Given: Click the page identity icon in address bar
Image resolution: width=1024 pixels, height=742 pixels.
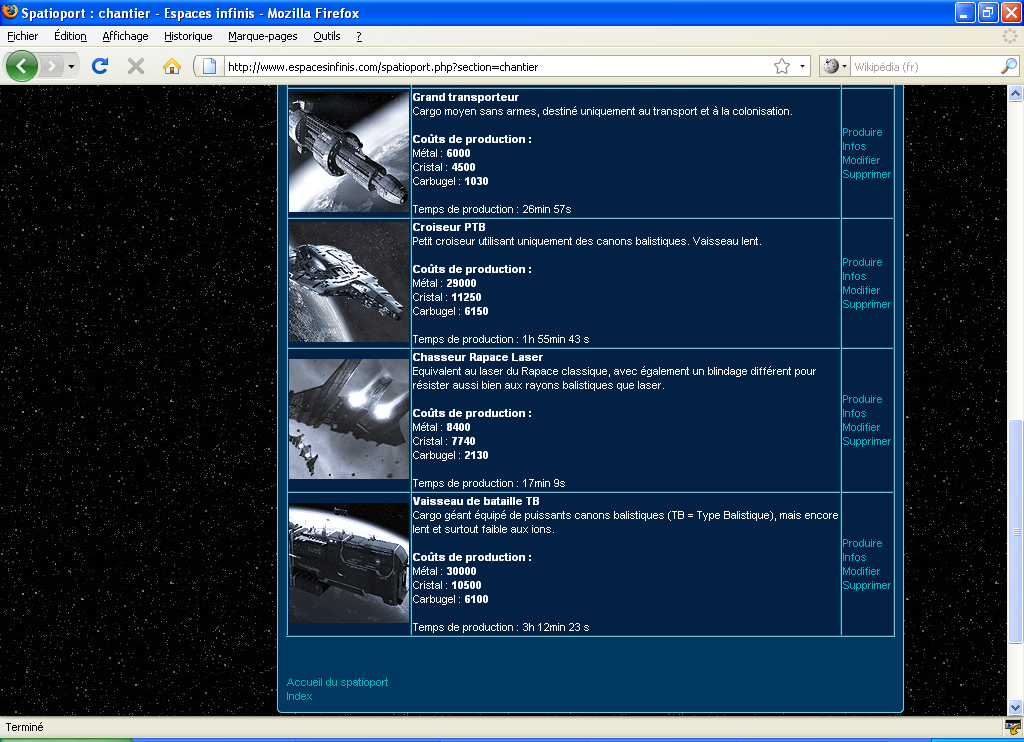Looking at the screenshot, I should coord(209,66).
